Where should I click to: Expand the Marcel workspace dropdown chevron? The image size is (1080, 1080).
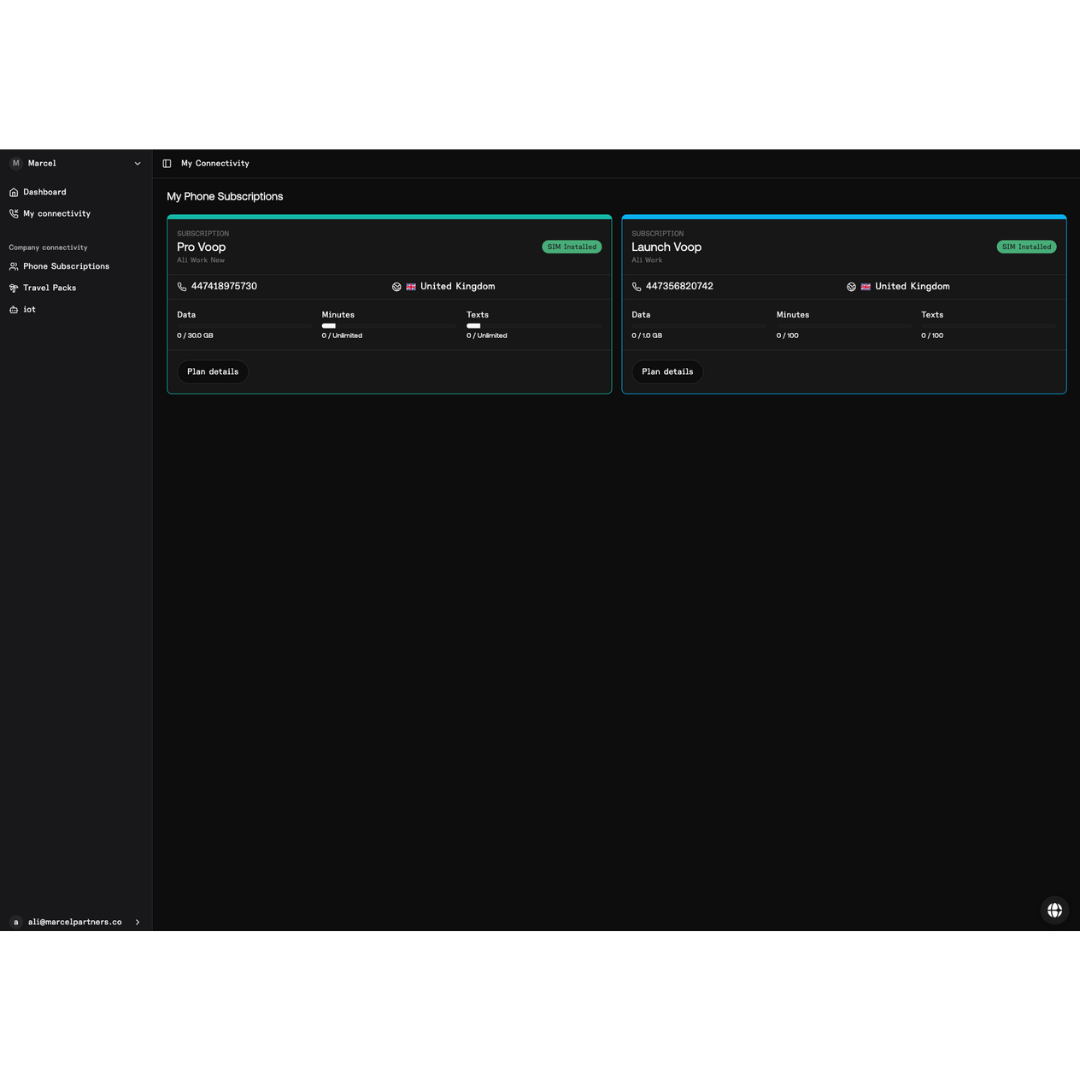point(137,164)
